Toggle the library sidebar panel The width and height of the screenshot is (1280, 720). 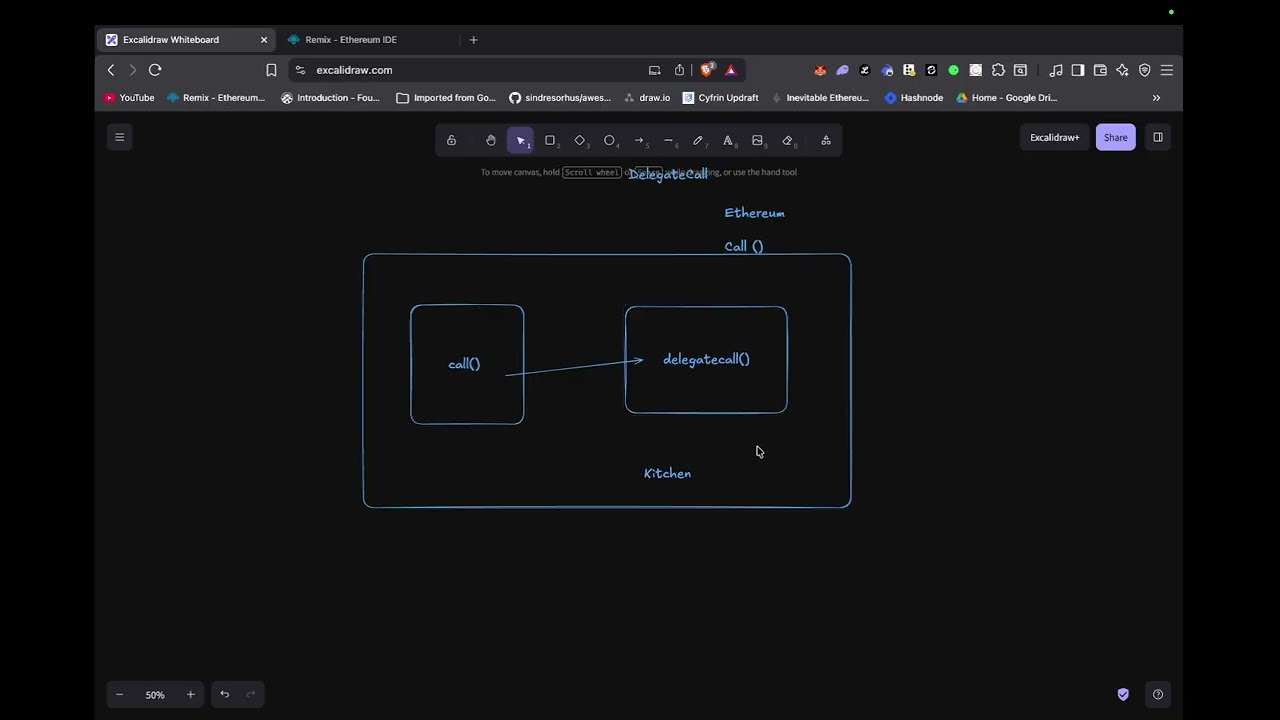(x=1158, y=137)
